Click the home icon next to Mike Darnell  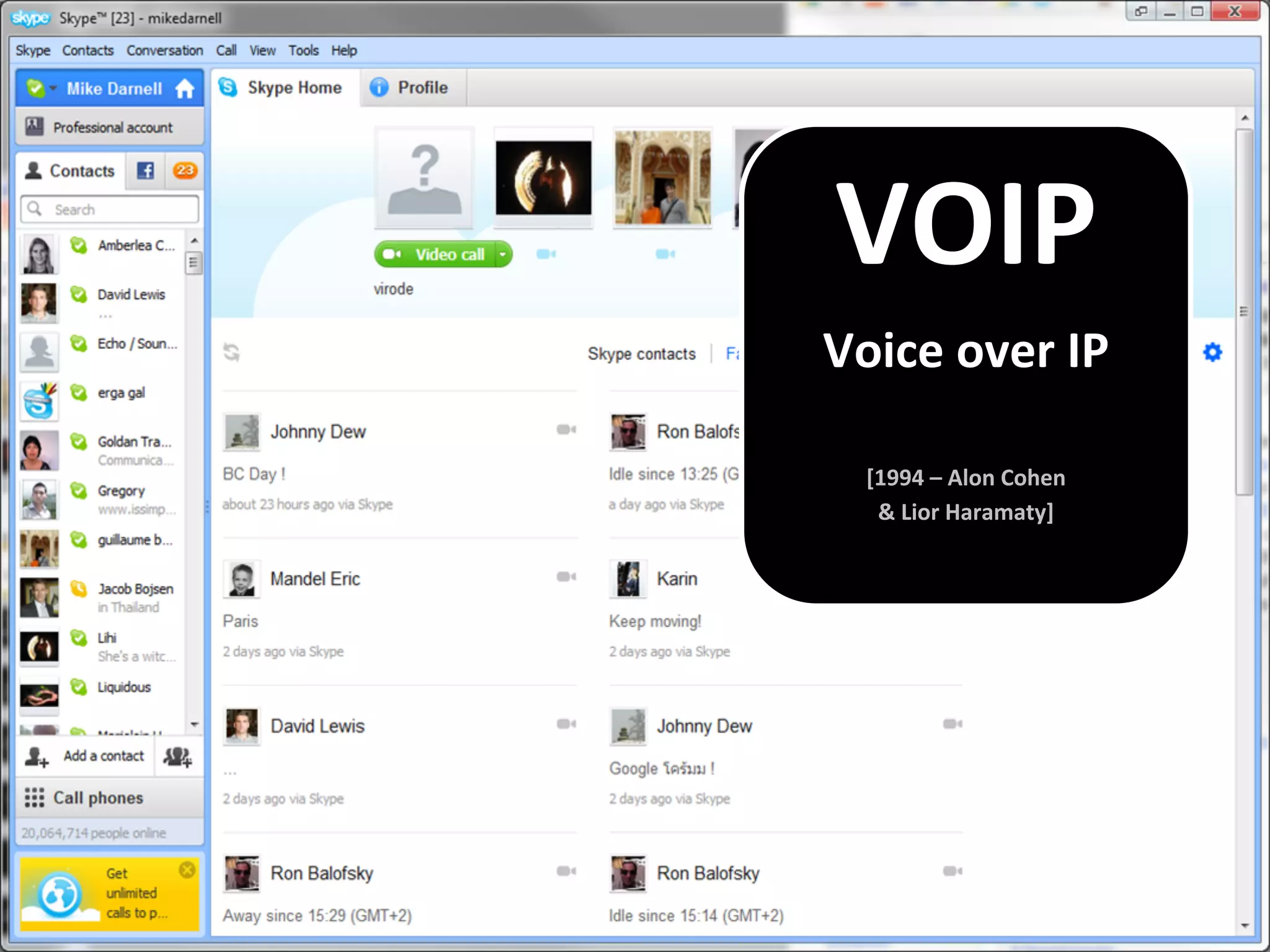[x=184, y=89]
